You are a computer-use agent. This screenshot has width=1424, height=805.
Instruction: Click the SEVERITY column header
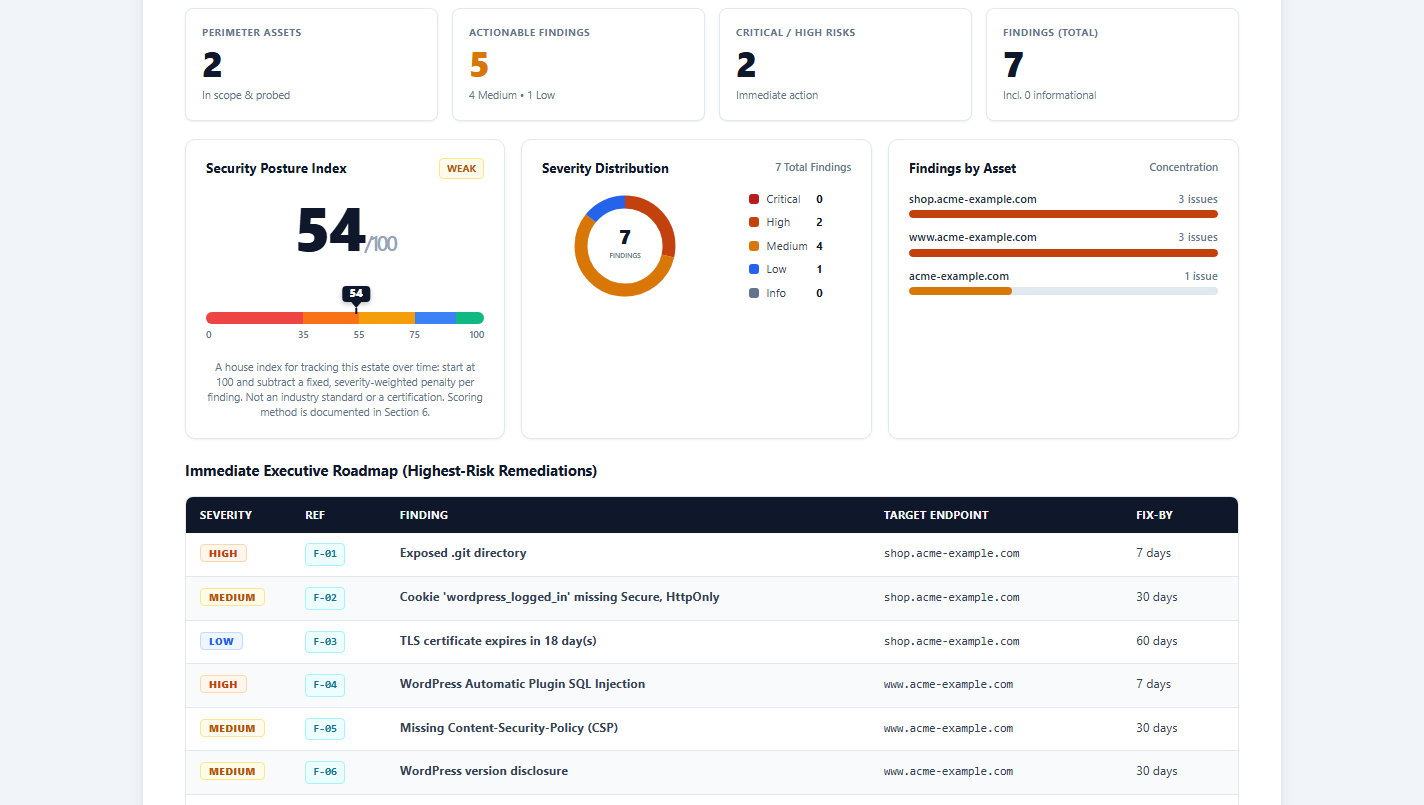[x=226, y=515]
